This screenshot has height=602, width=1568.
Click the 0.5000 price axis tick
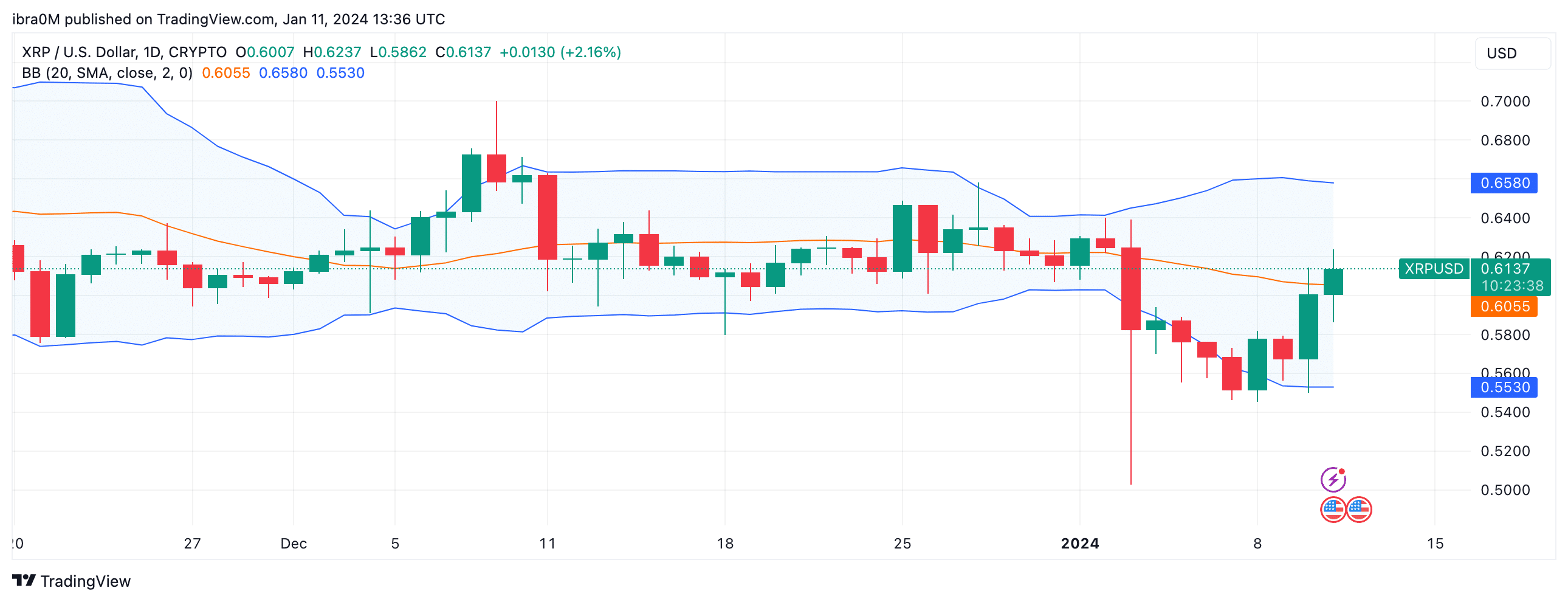[1505, 490]
